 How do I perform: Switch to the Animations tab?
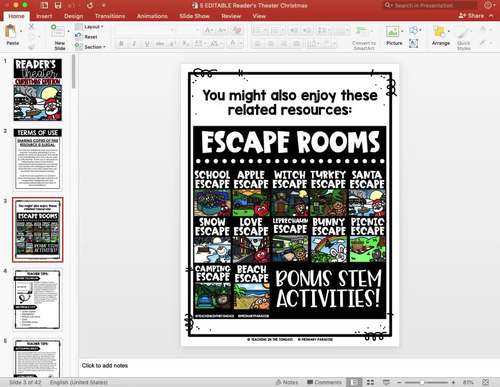(152, 16)
